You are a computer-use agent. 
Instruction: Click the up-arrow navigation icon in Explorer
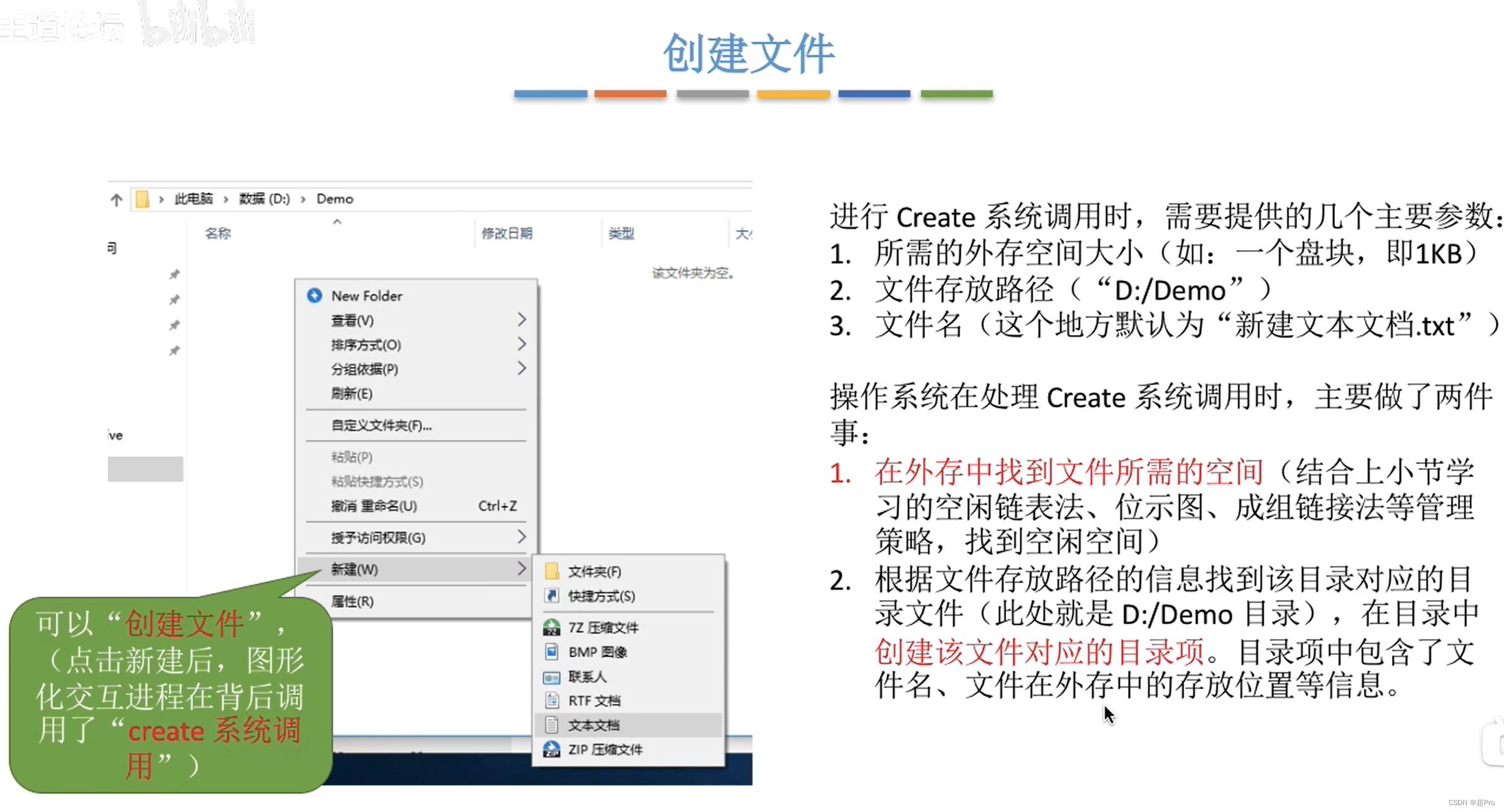pyautogui.click(x=116, y=200)
